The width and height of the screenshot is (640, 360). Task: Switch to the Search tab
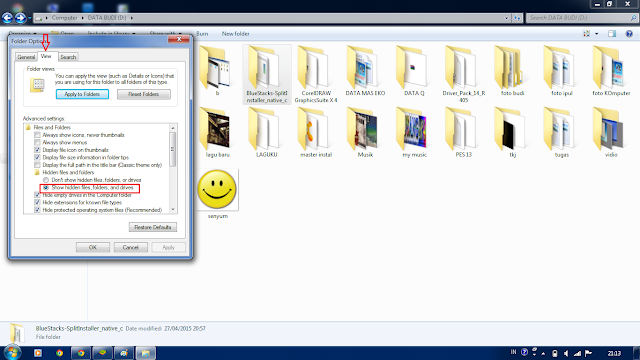[68, 57]
